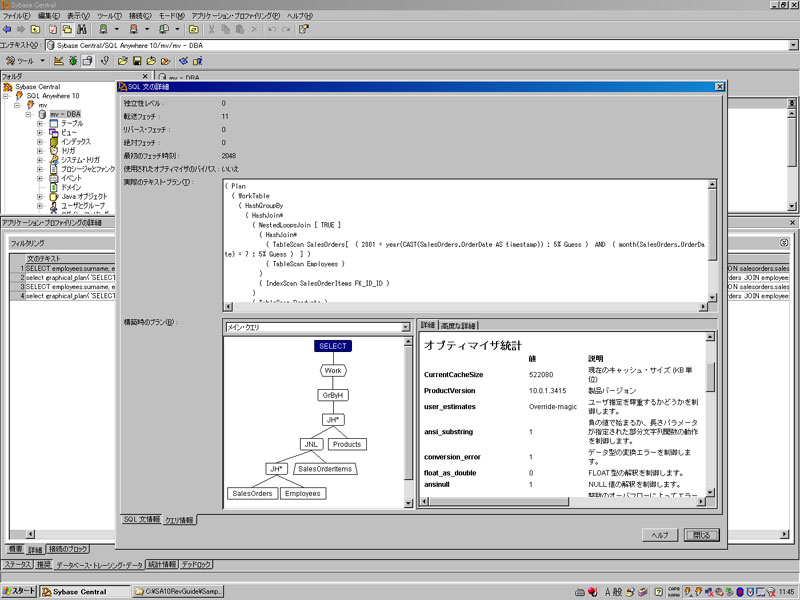
Task: Click the テーブル tables icon in tree
Action: [54, 123]
